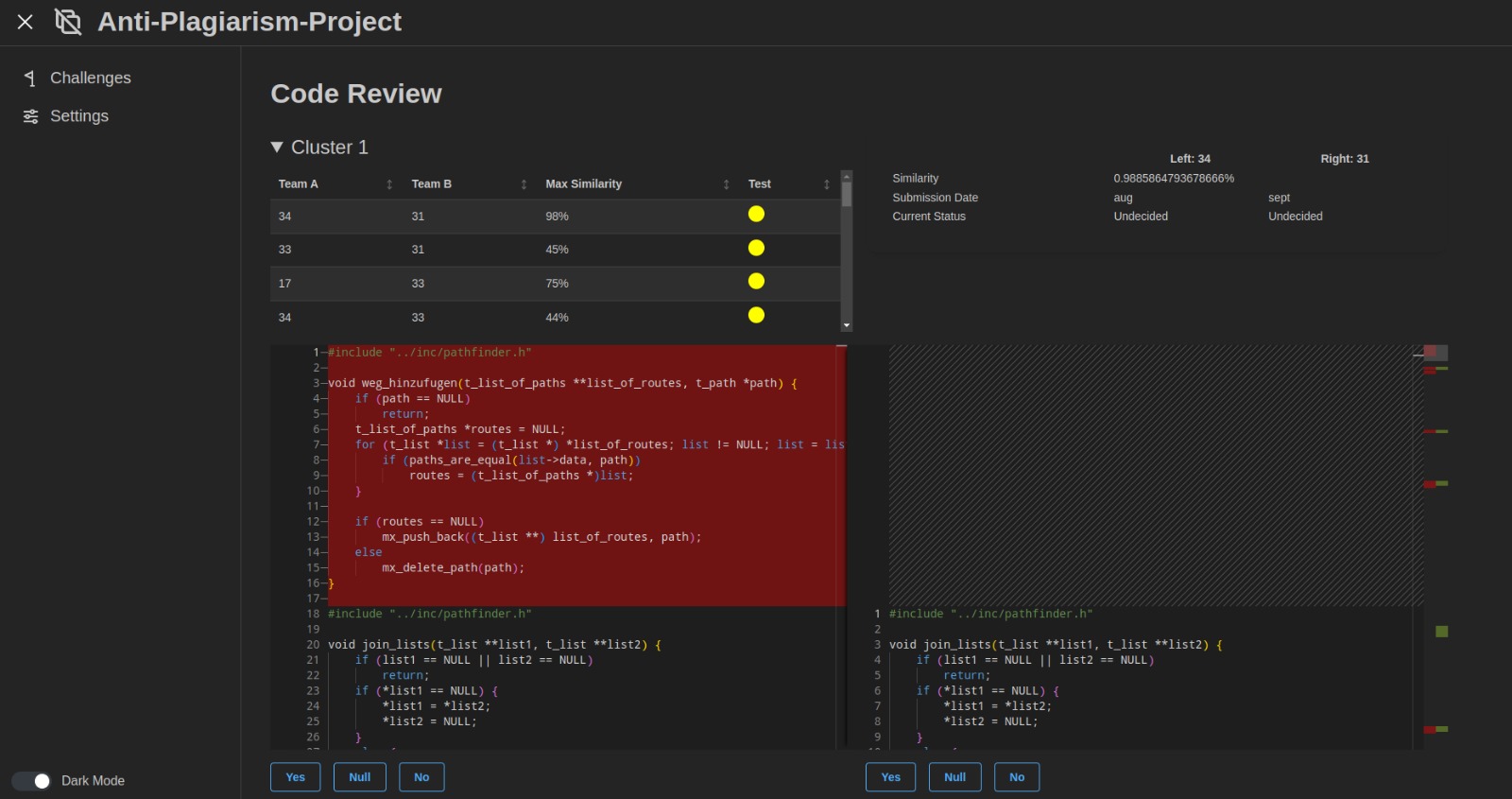Mark right submission as Yes
Viewport: 1512px width, 799px height.
point(891,777)
